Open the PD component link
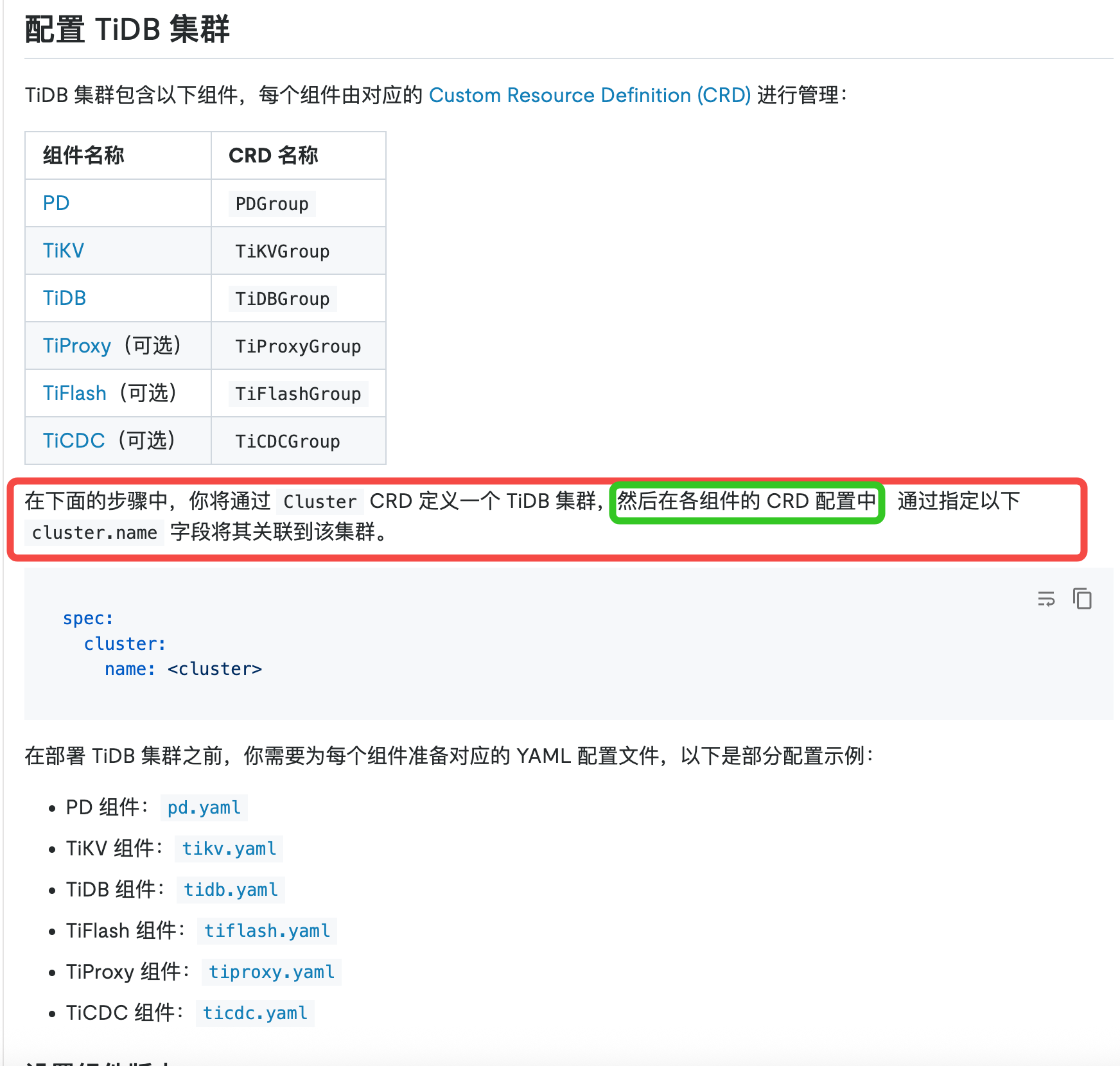The height and width of the screenshot is (1066, 1120). click(56, 203)
